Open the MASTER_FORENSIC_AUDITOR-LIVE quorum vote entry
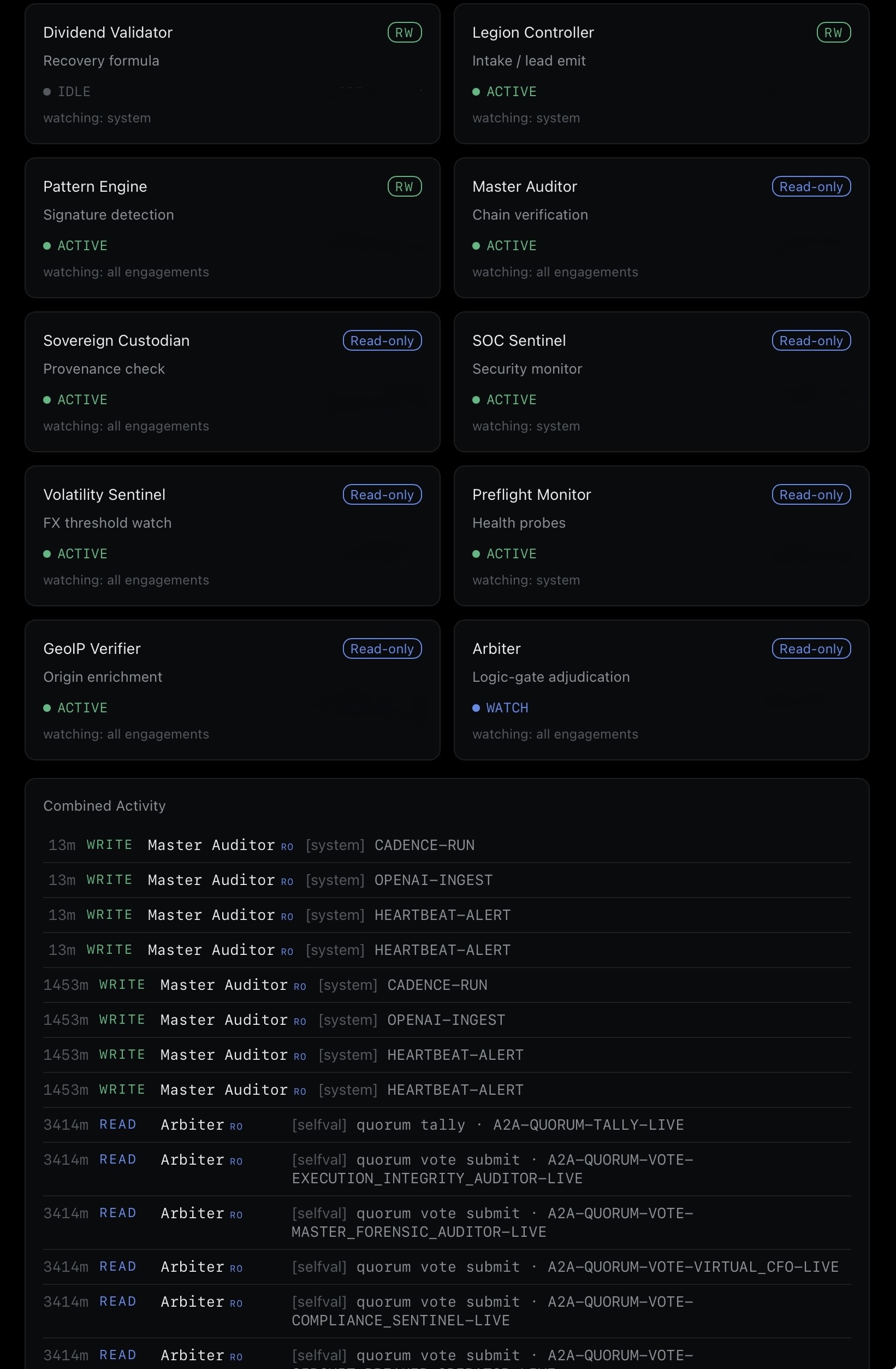The height and width of the screenshot is (1369, 896). 447,1223
